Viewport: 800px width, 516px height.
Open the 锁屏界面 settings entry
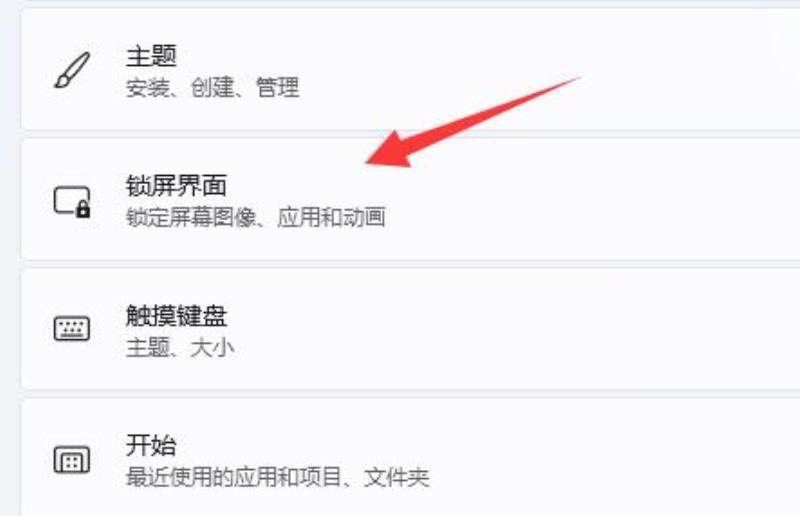point(410,200)
